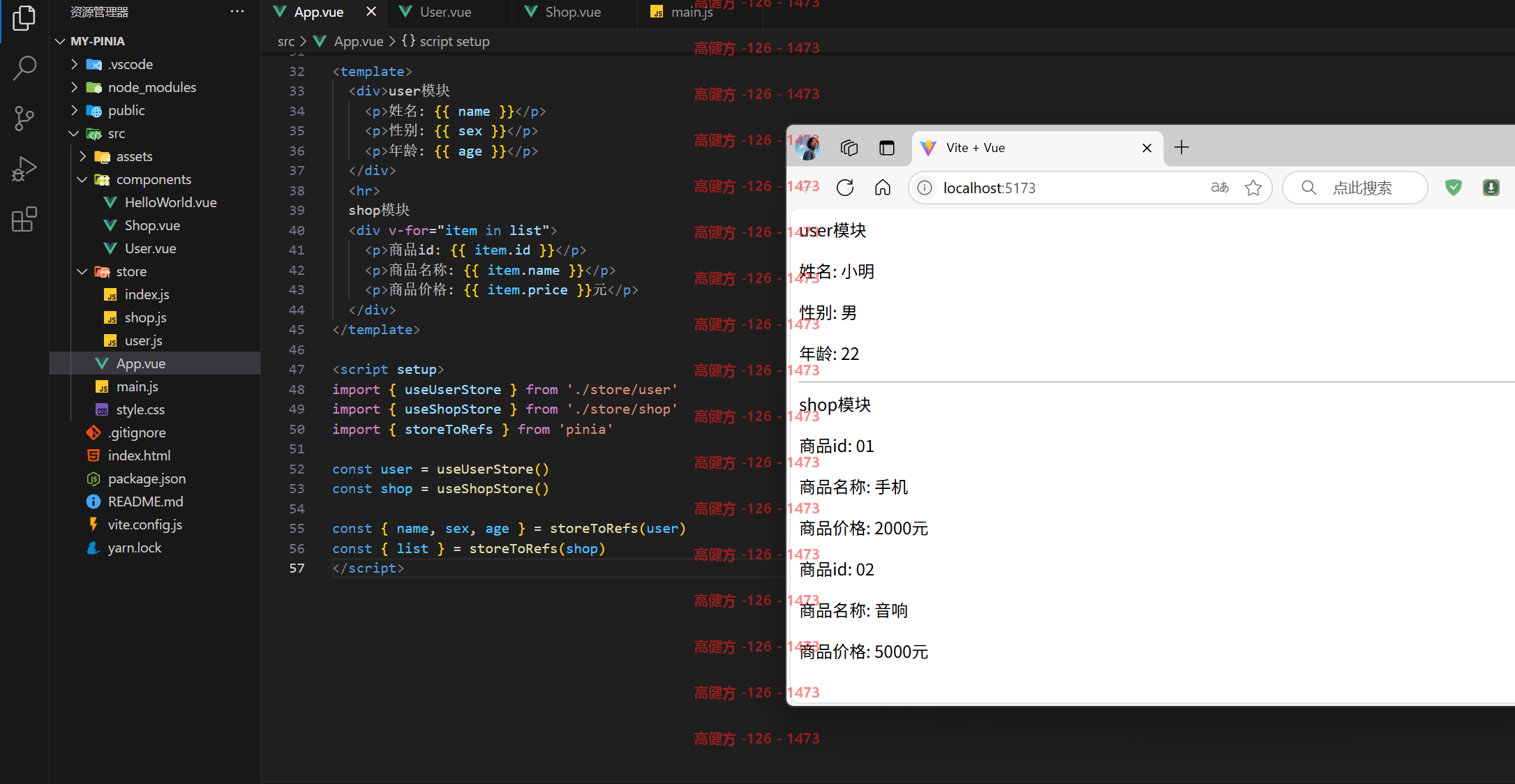Open index.js under store

point(147,294)
